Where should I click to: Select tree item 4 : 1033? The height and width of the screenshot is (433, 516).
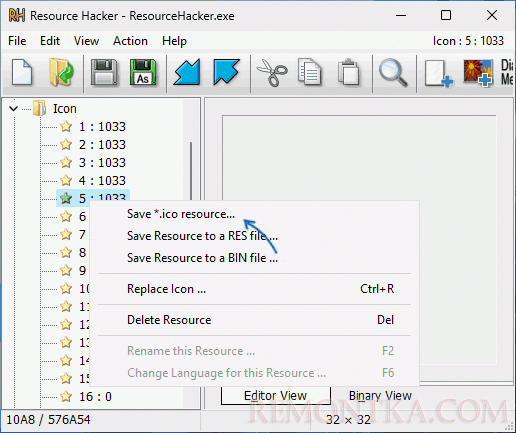point(102,181)
